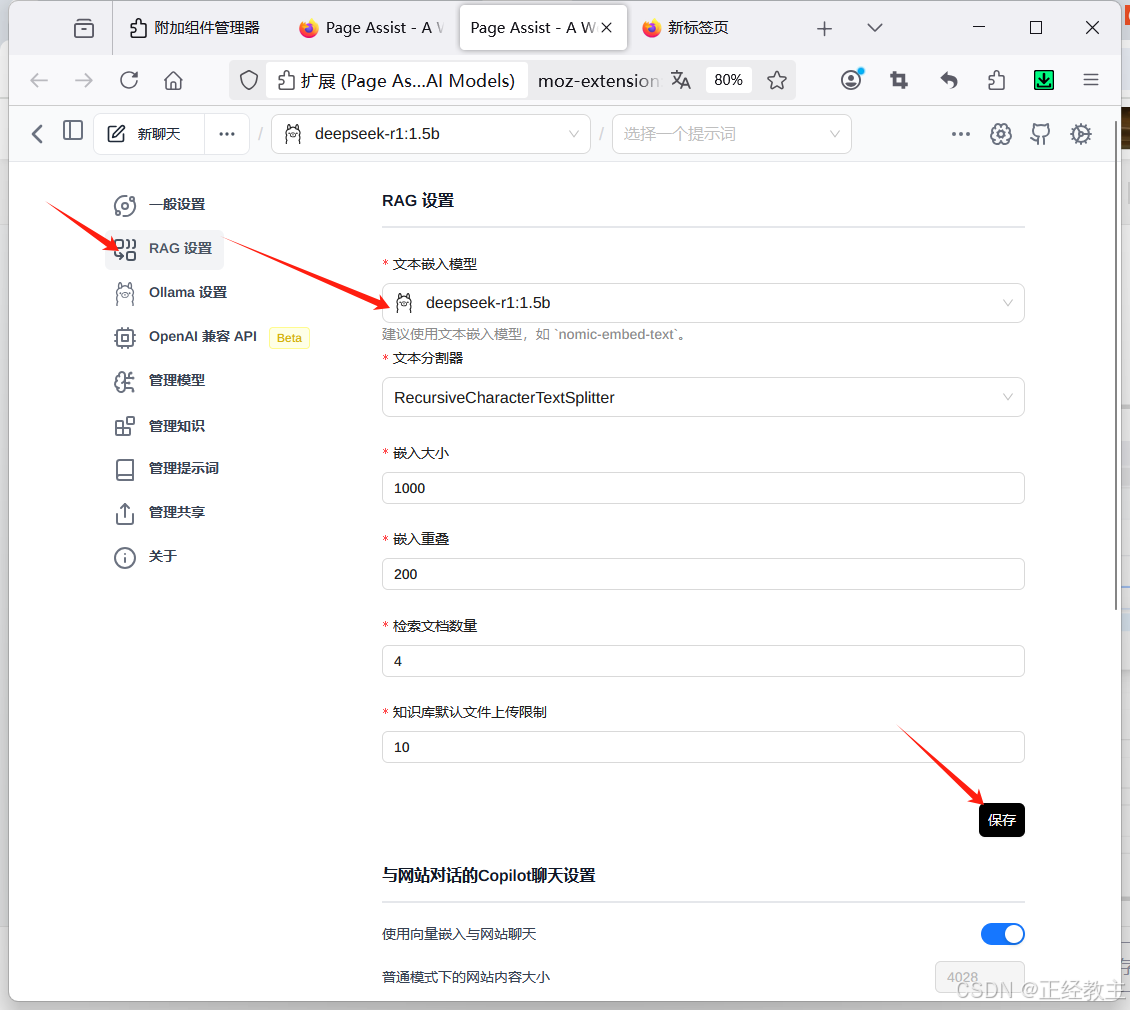Switch to the 附加组件管理器 tab
This screenshot has height=1010, width=1130.
click(194, 28)
